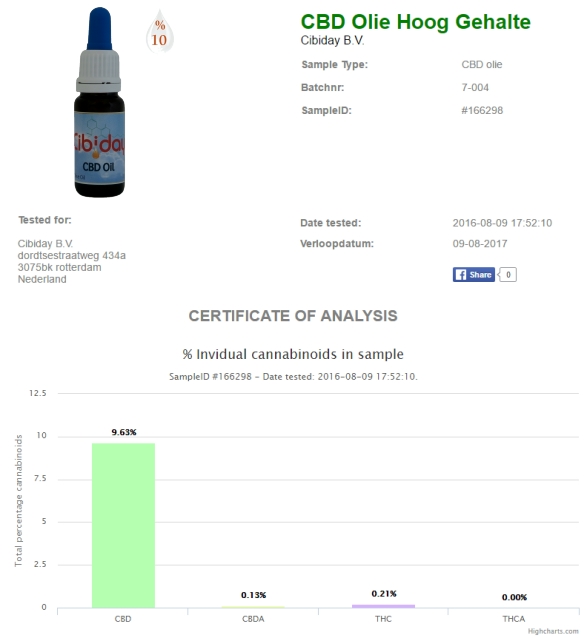
Task: Click the 9.63% data label
Action: [124, 432]
